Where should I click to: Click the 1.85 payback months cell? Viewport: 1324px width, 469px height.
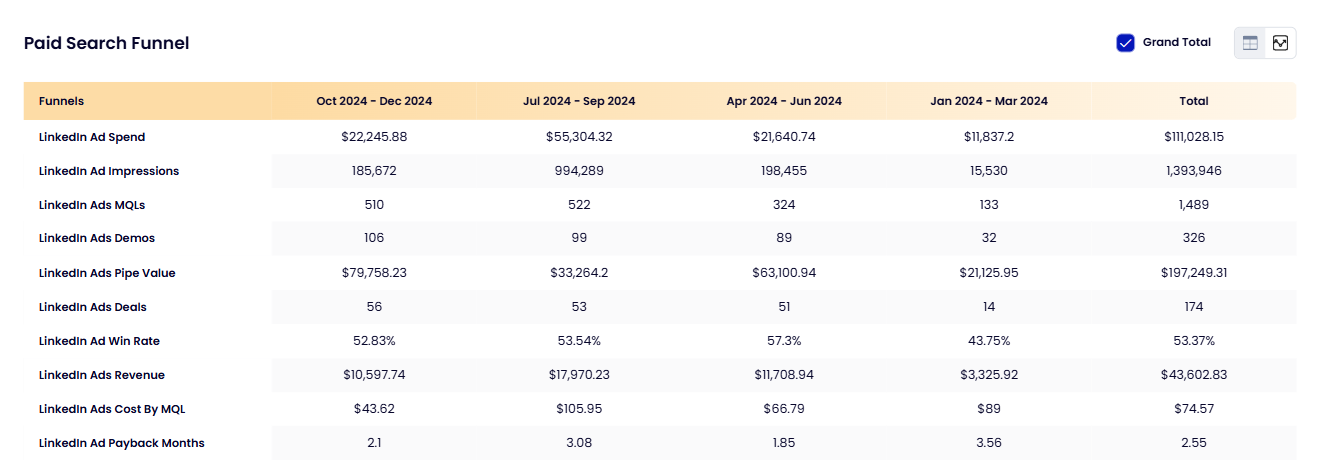(x=784, y=443)
